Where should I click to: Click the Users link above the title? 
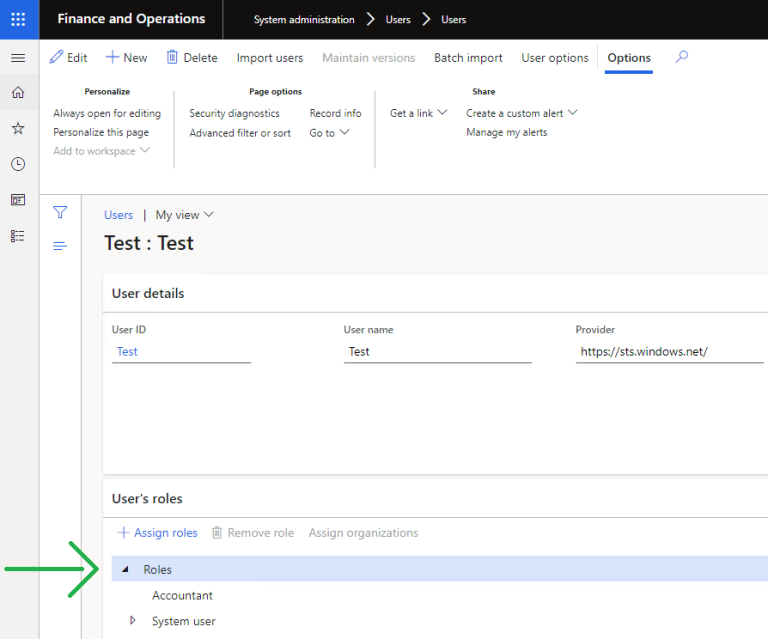tap(119, 215)
